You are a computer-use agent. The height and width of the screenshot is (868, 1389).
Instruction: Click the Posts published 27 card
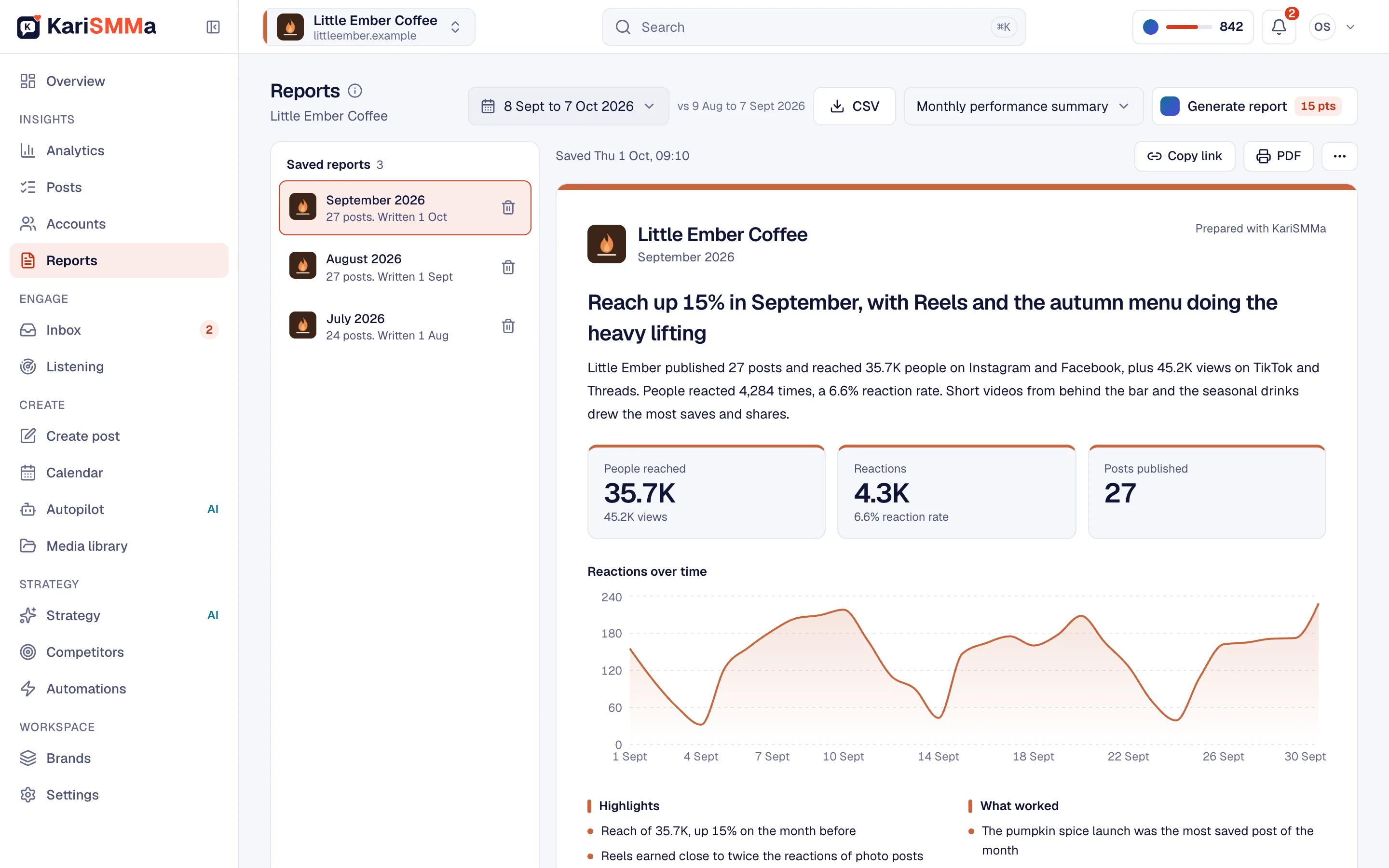(x=1207, y=492)
